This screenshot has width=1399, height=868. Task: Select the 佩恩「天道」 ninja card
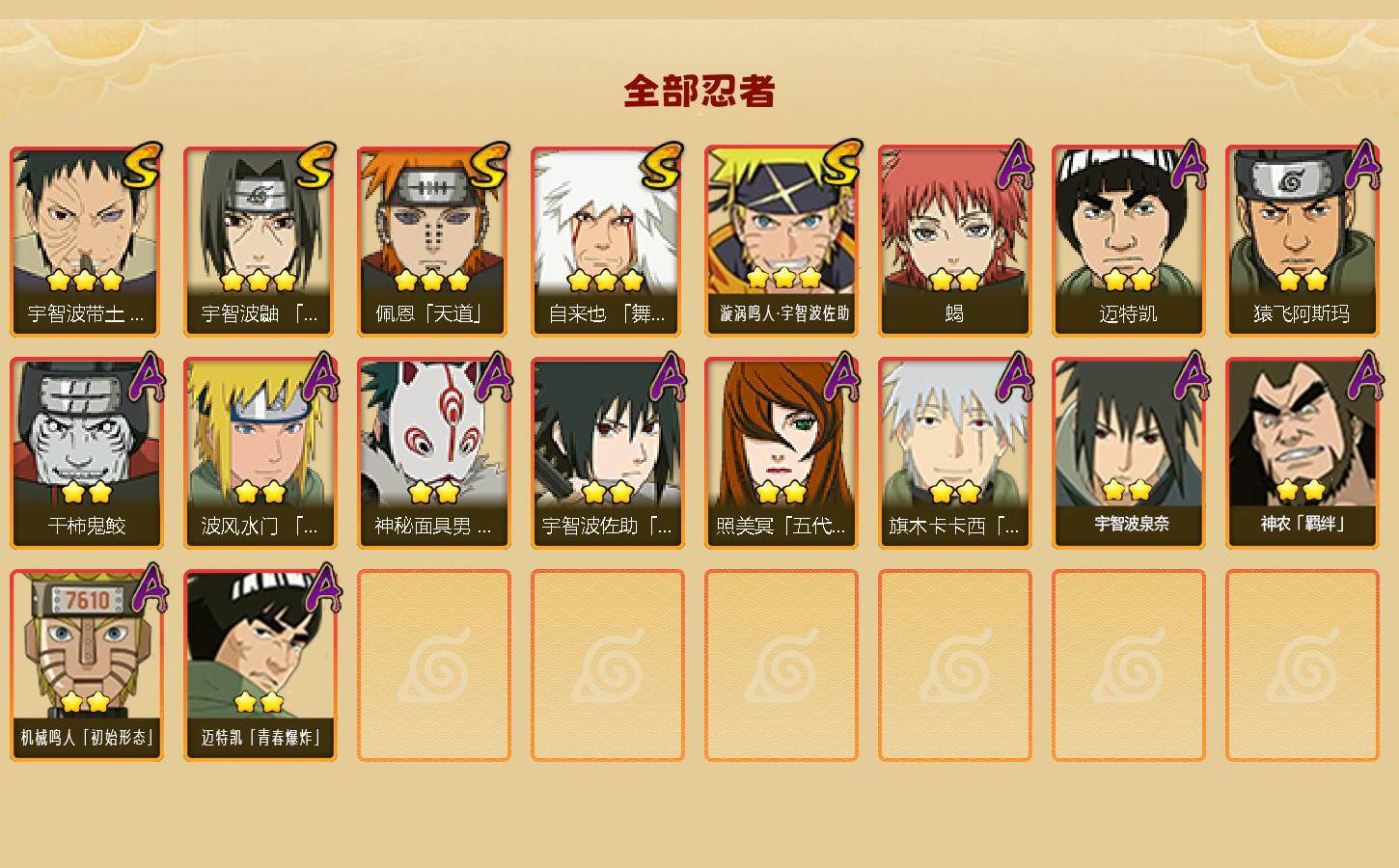pos(433,241)
